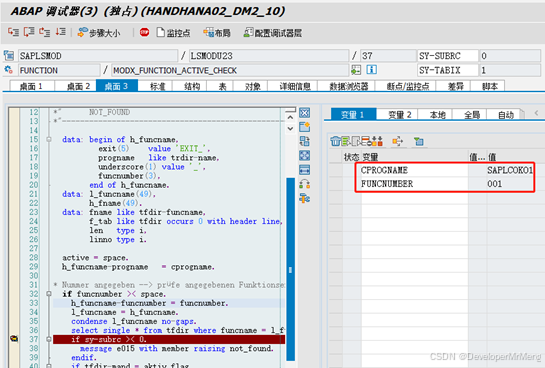This screenshot has height=368, width=545.
Task: Click the MODX_FUNCTION_ACTIVE_CHECK field
Action: 230,70
